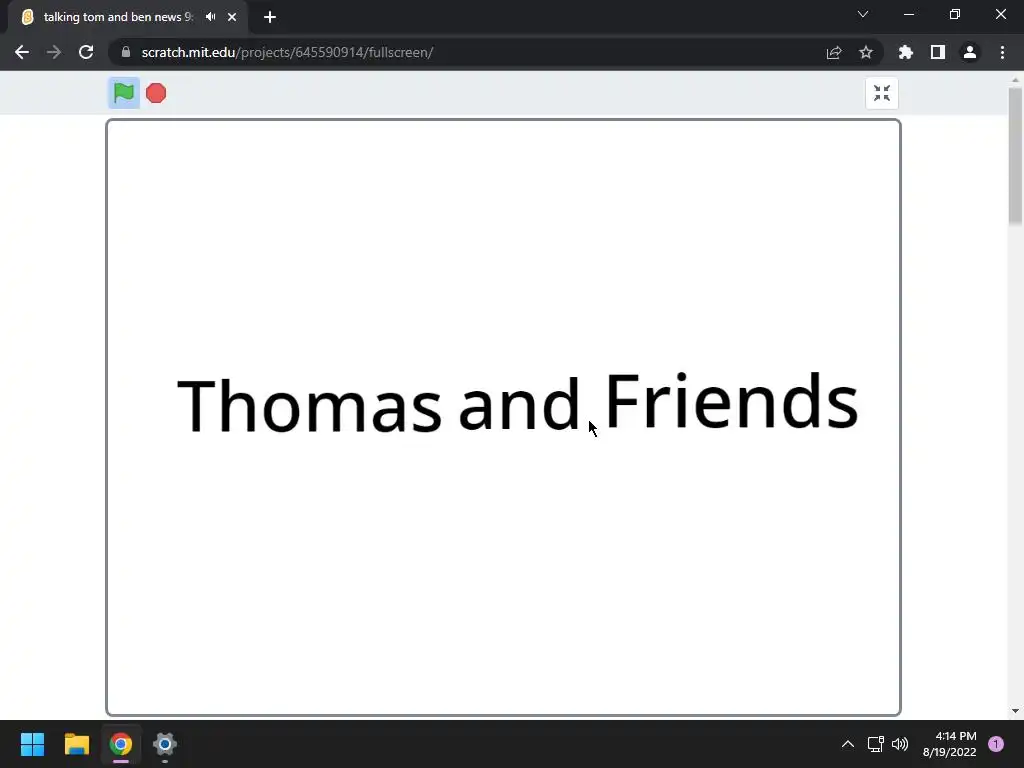Open a new browser tab
Viewport: 1024px width, 768px height.
(x=270, y=17)
